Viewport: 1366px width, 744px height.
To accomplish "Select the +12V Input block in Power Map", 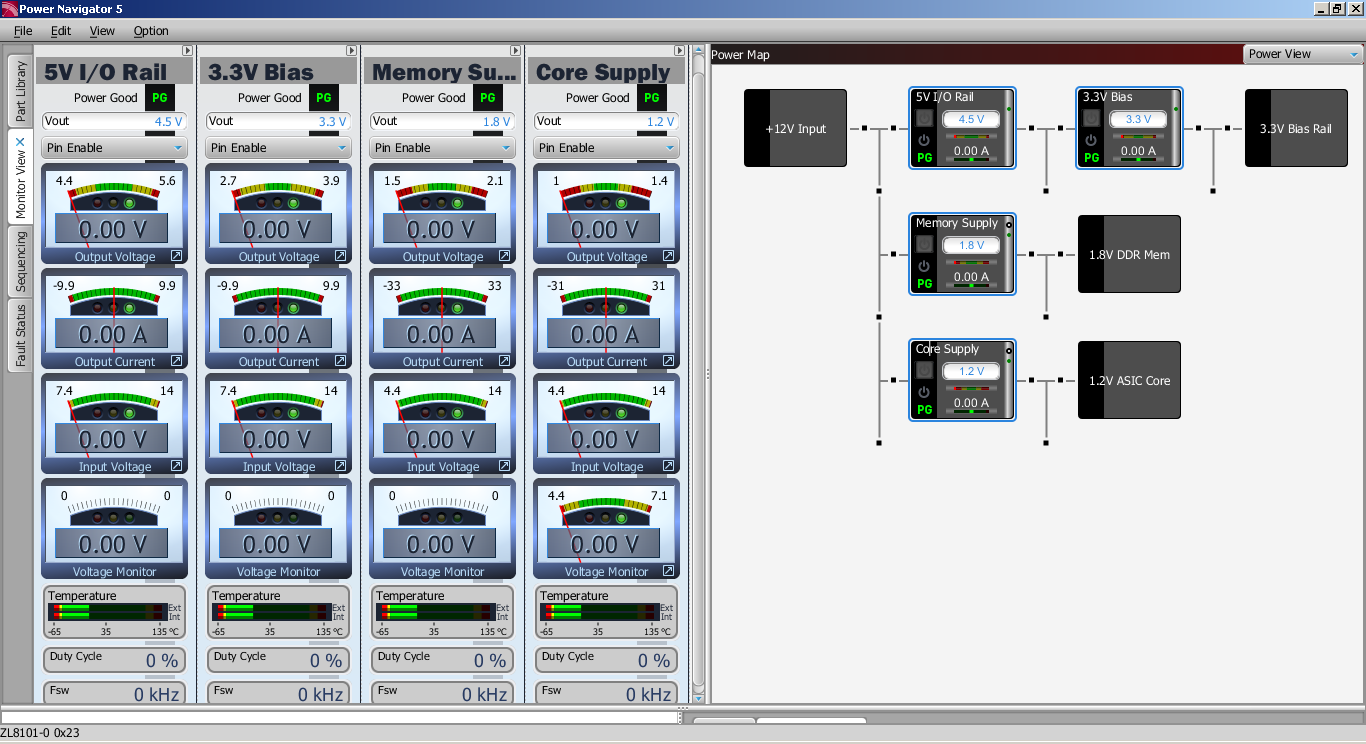I will [x=795, y=128].
